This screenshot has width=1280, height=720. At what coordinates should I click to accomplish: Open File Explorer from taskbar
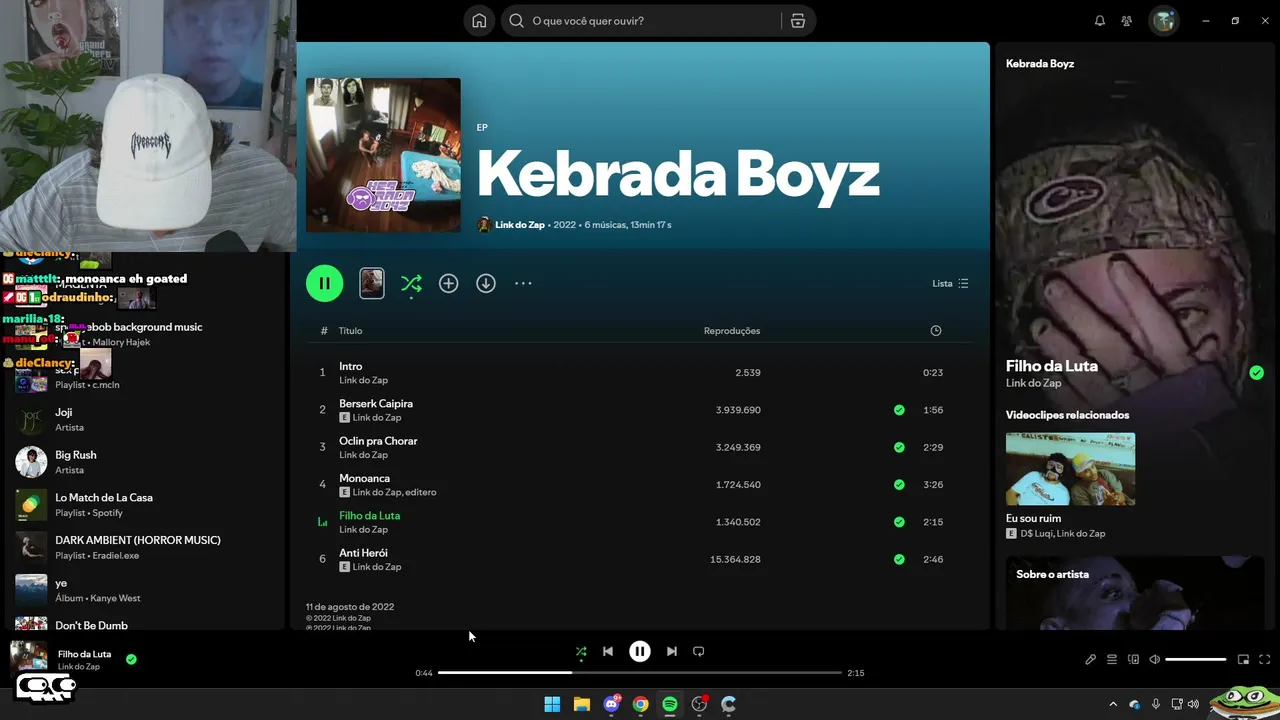581,704
